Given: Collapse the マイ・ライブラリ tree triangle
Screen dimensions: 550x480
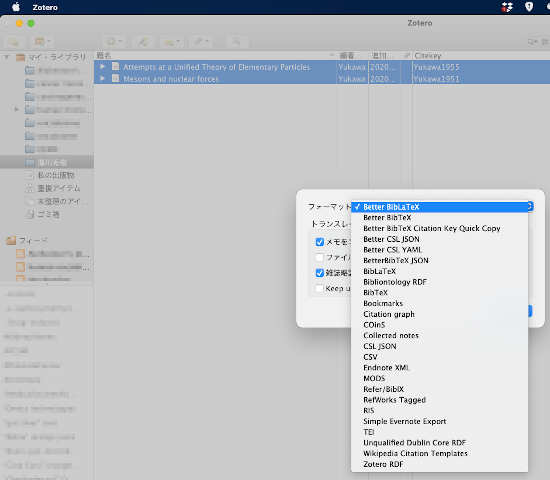Looking at the screenshot, I should (x=7, y=57).
